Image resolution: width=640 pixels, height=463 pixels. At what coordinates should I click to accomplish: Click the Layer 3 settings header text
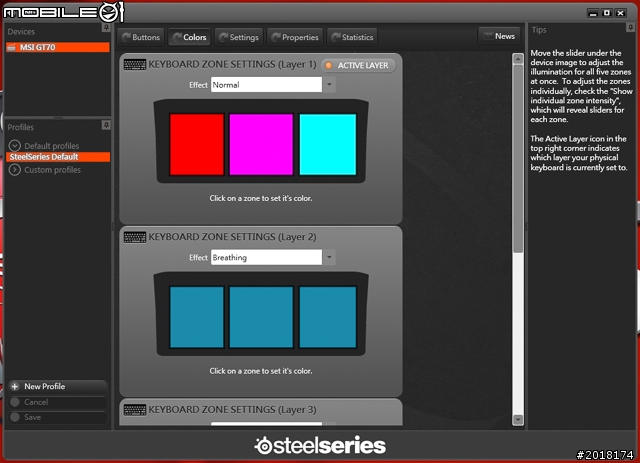click(x=232, y=410)
